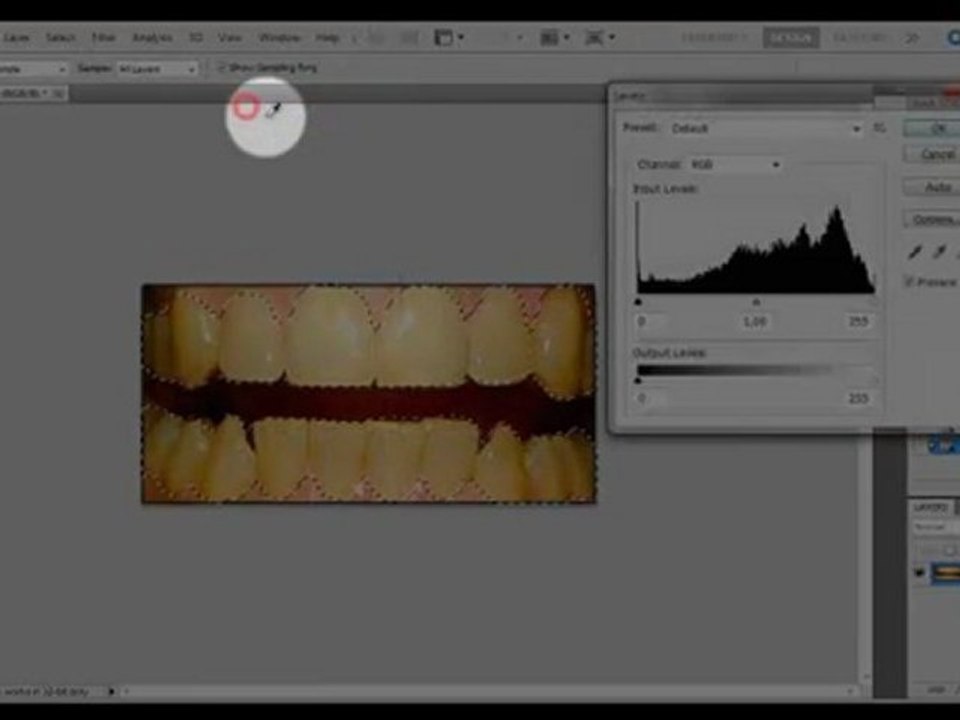This screenshot has height=720, width=960.
Task: Open the Filter menu
Action: click(x=103, y=38)
